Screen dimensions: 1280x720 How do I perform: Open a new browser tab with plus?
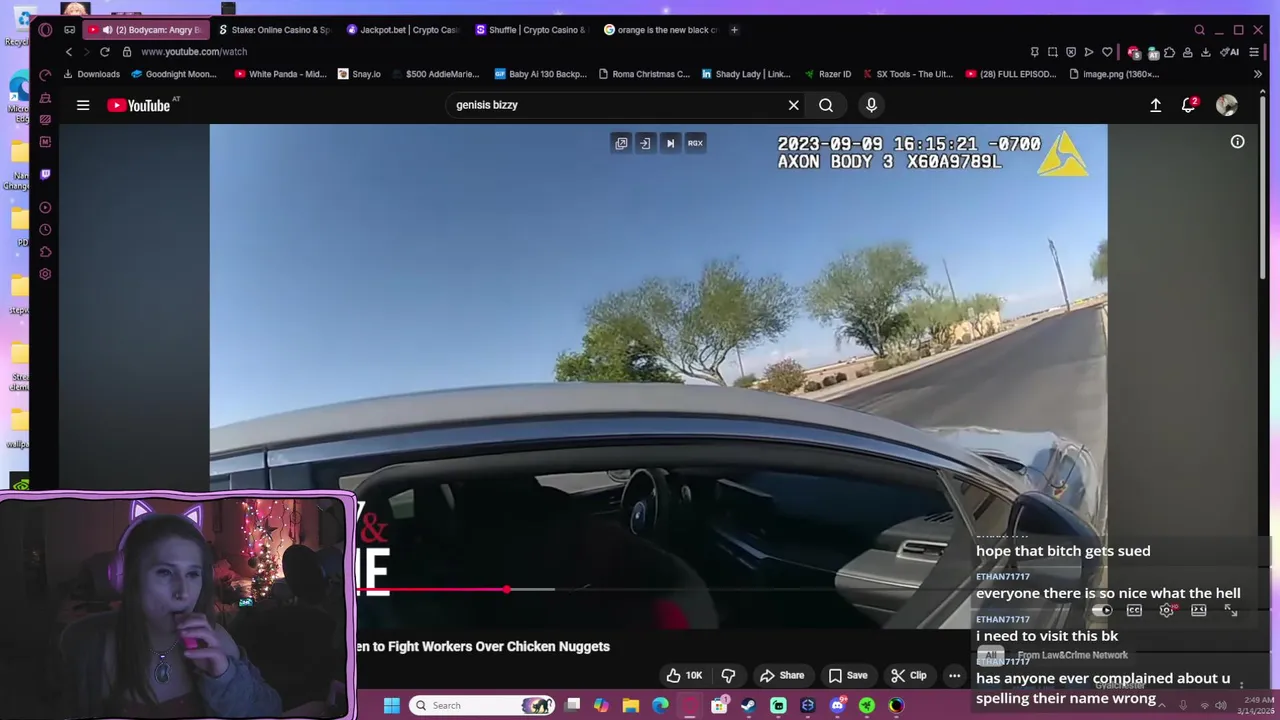coord(734,30)
